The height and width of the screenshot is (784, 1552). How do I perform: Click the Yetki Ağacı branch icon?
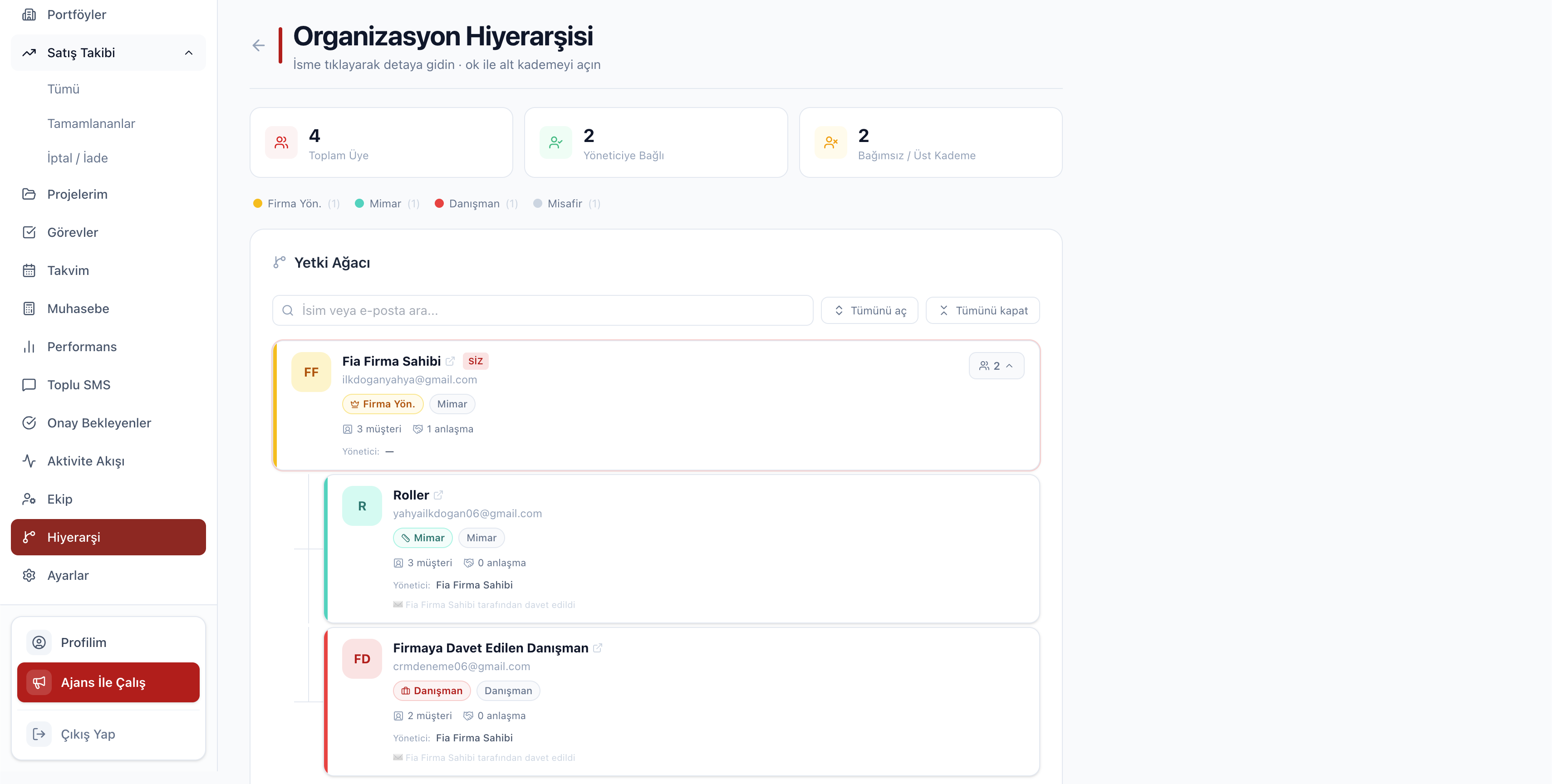pos(279,263)
